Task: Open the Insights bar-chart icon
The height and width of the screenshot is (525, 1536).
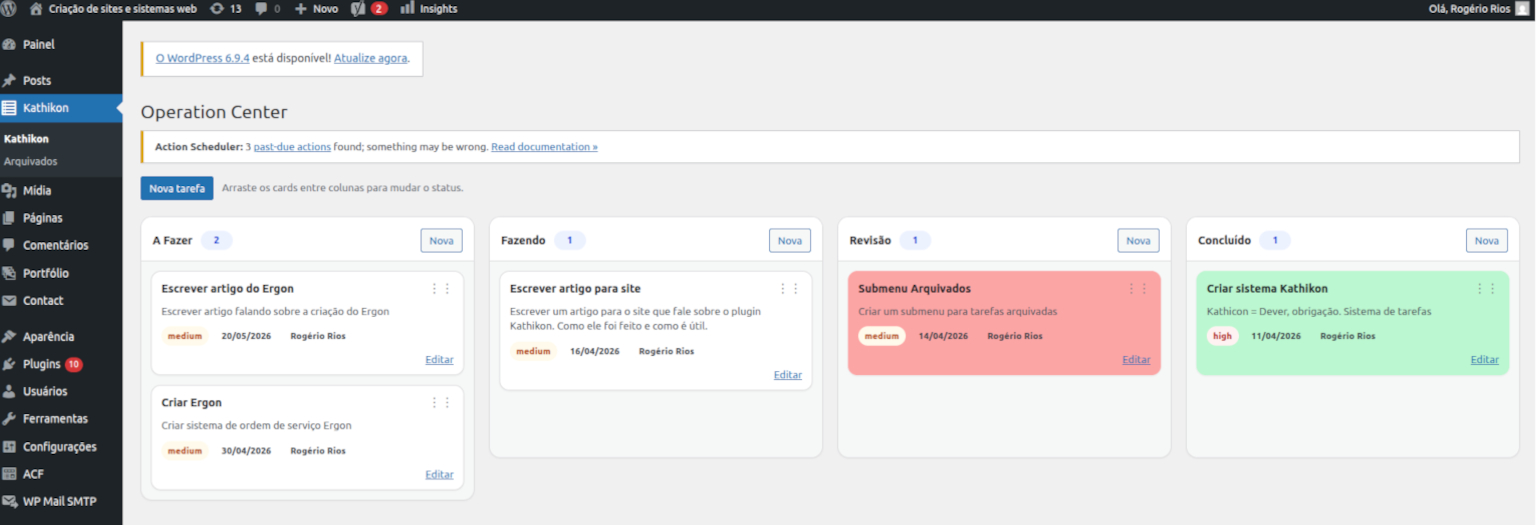Action: 408,8
